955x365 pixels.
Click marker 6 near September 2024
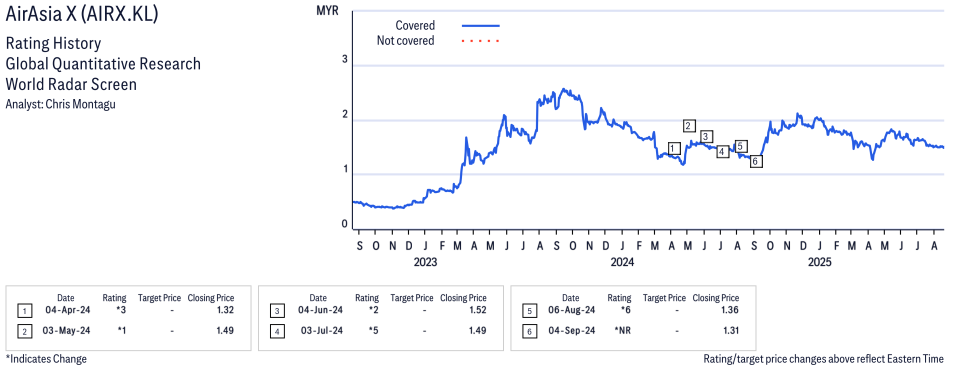(x=756, y=161)
